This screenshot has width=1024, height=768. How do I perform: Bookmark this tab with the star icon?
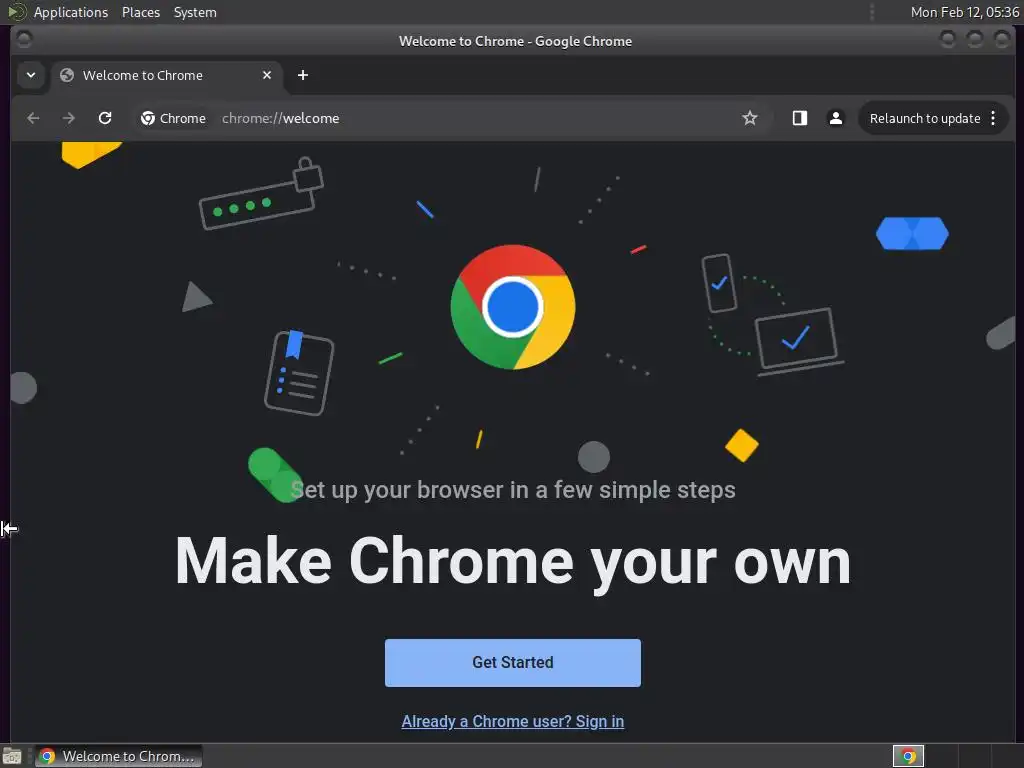click(750, 118)
